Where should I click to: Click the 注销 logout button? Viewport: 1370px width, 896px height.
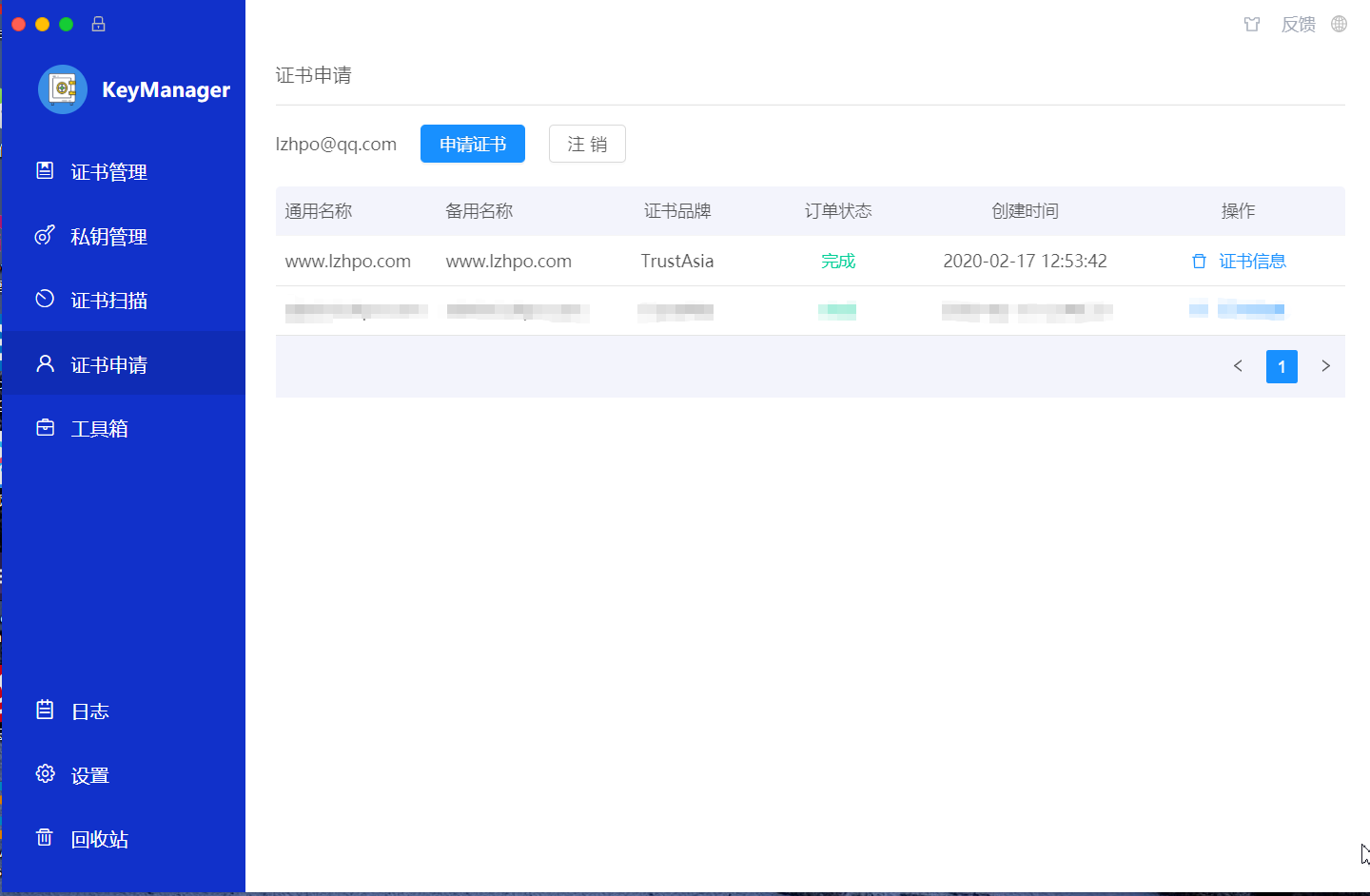click(x=587, y=145)
